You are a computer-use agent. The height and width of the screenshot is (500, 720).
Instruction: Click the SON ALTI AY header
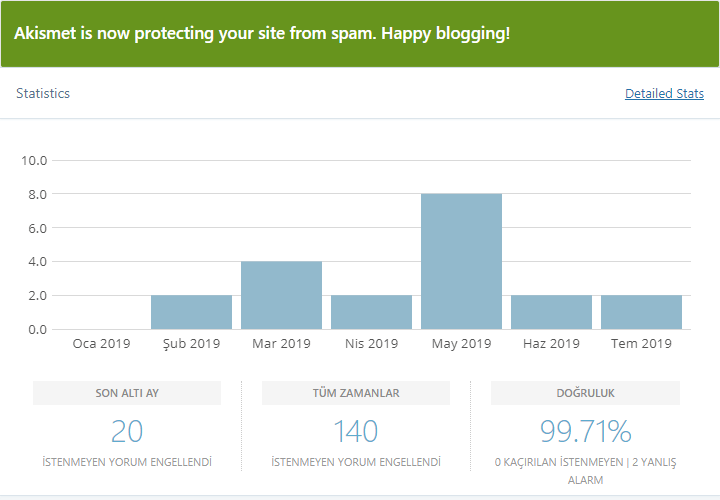127,393
